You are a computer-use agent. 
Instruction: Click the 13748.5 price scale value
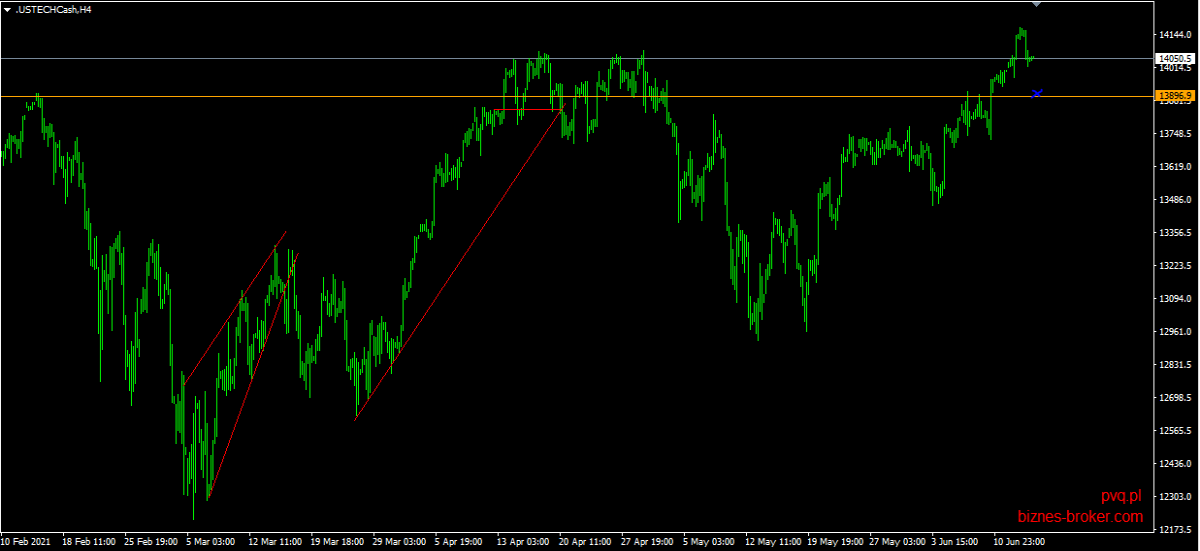[1174, 134]
